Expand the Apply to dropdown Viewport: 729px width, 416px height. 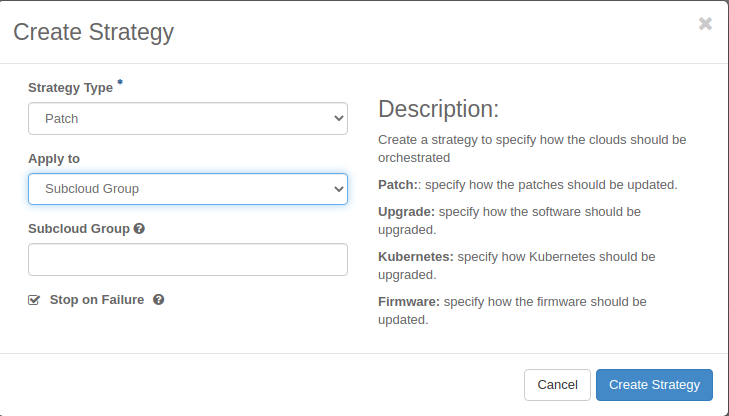coord(188,188)
